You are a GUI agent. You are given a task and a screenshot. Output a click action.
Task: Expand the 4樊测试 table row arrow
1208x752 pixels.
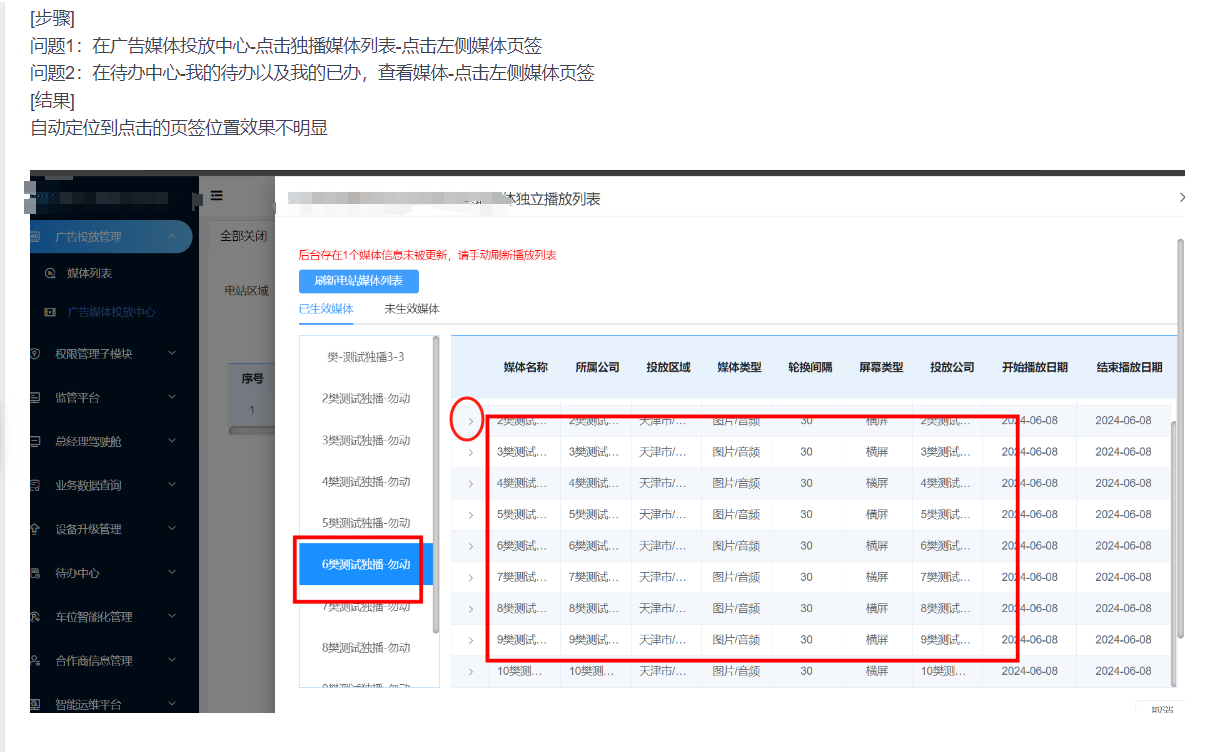coord(471,483)
